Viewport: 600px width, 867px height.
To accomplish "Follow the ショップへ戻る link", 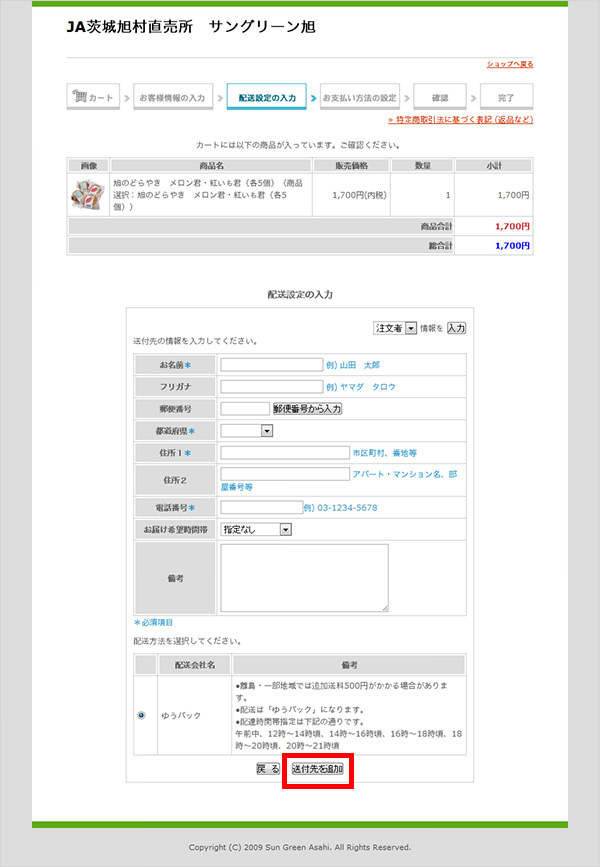I will pos(510,64).
